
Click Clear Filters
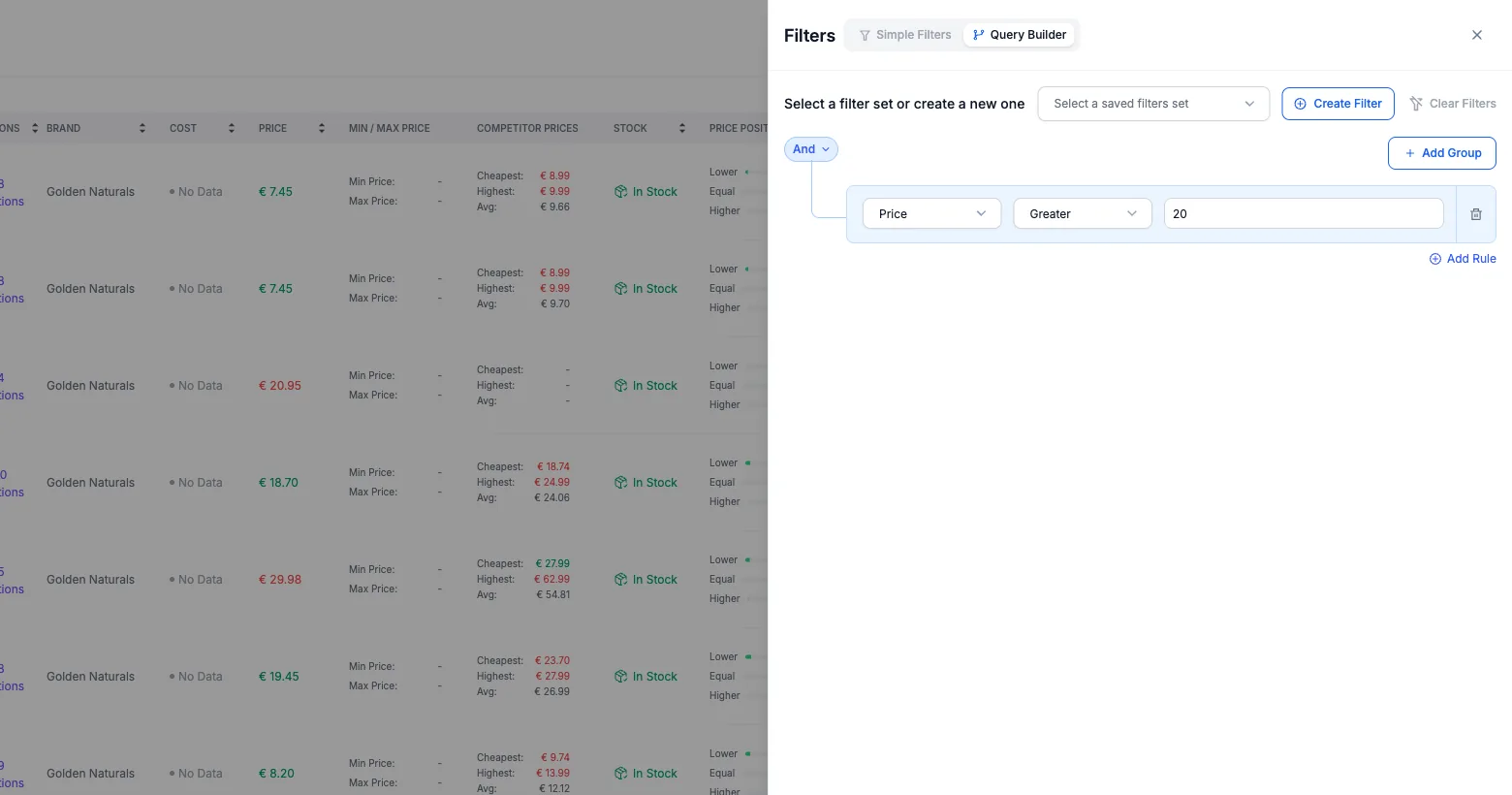(1452, 104)
